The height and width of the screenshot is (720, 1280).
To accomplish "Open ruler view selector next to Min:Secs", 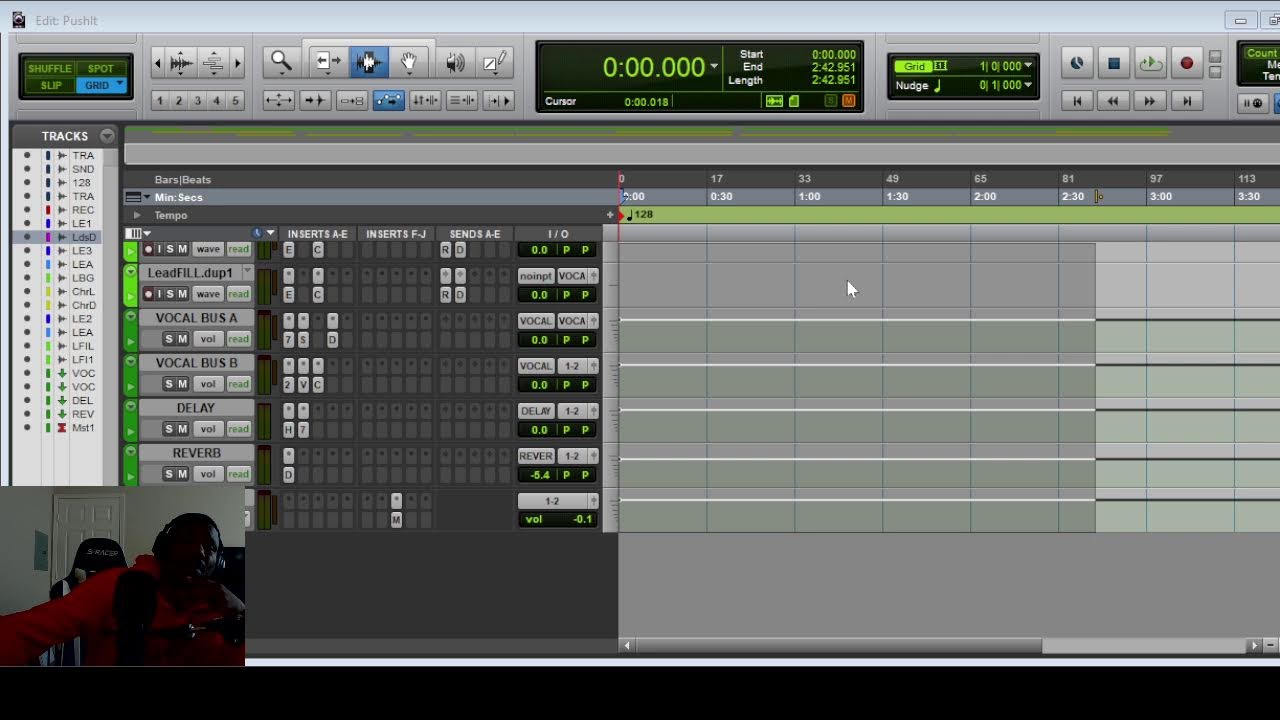I will click(137, 197).
